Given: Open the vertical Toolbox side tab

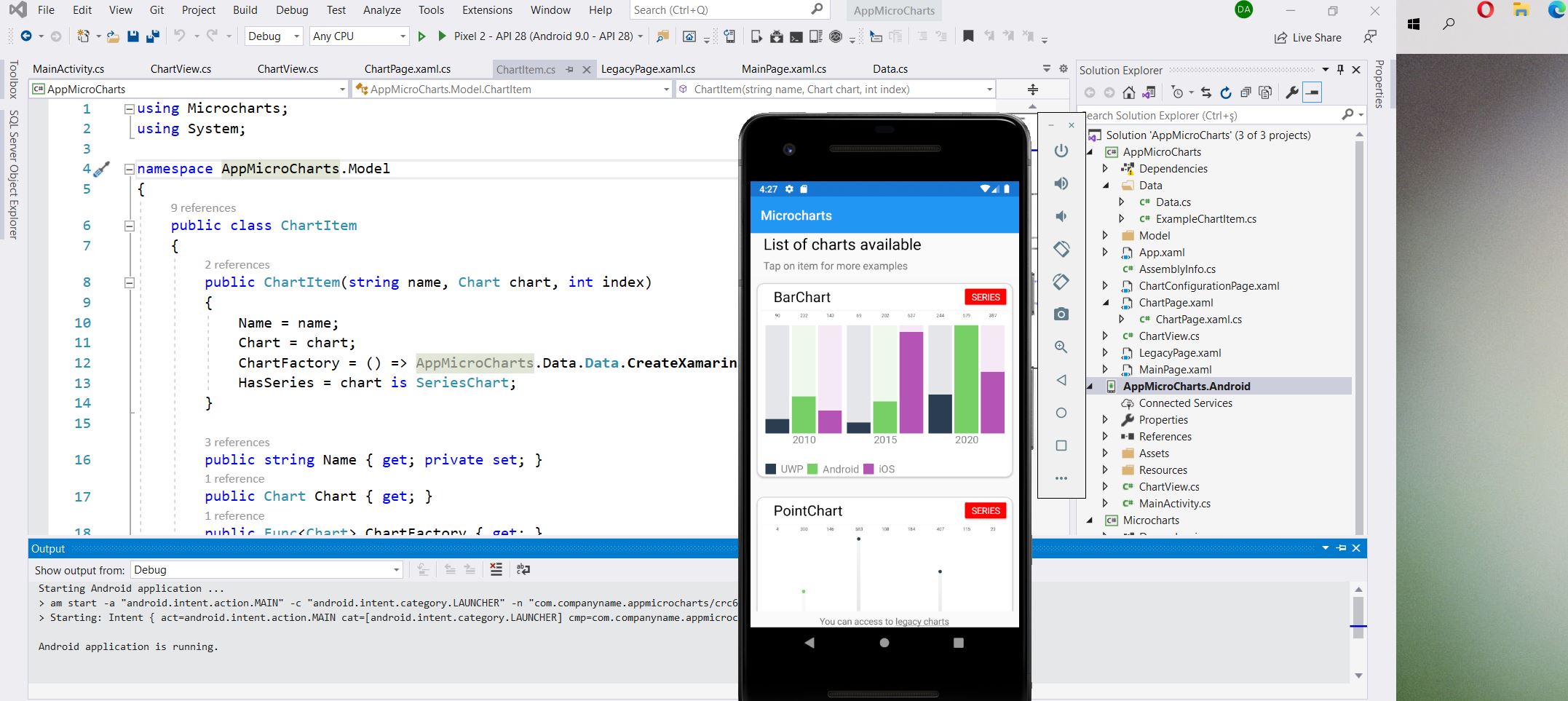Looking at the screenshot, I should coord(12,79).
